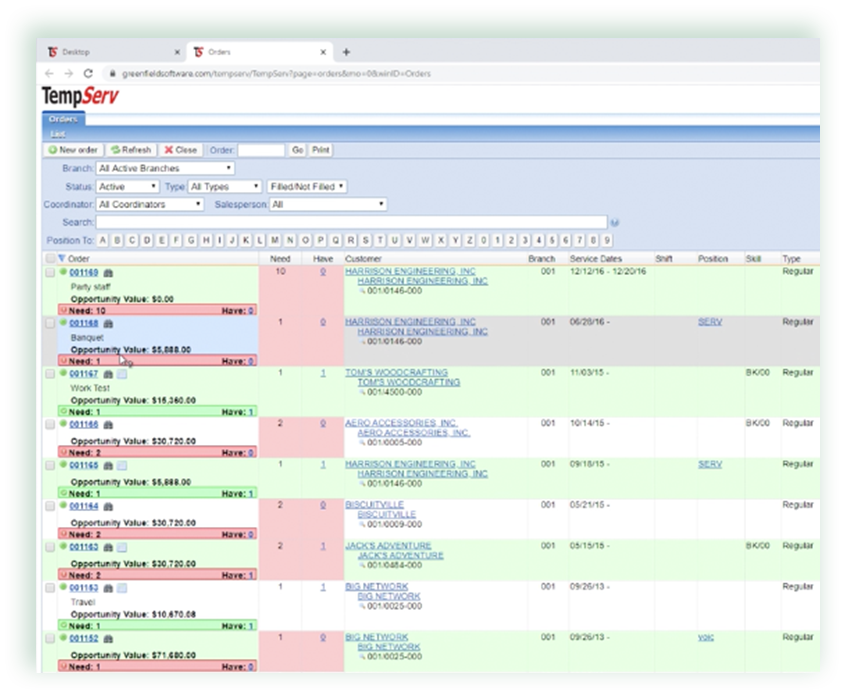The height and width of the screenshot is (696, 845).
Task: Click binoculars icon beside order 001153
Action: (x=108, y=588)
